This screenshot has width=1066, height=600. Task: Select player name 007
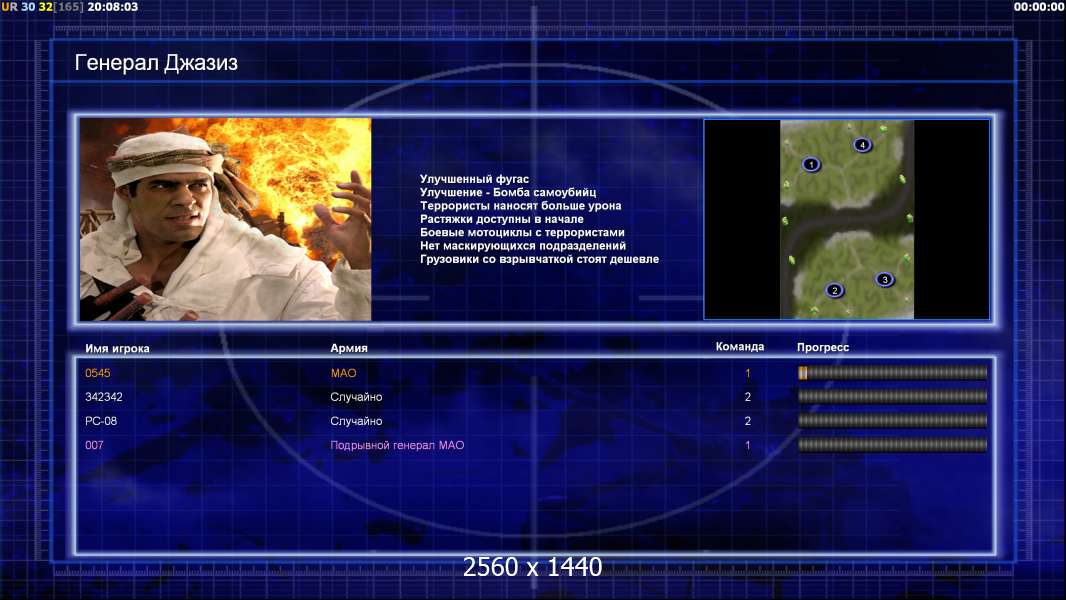[x=94, y=445]
